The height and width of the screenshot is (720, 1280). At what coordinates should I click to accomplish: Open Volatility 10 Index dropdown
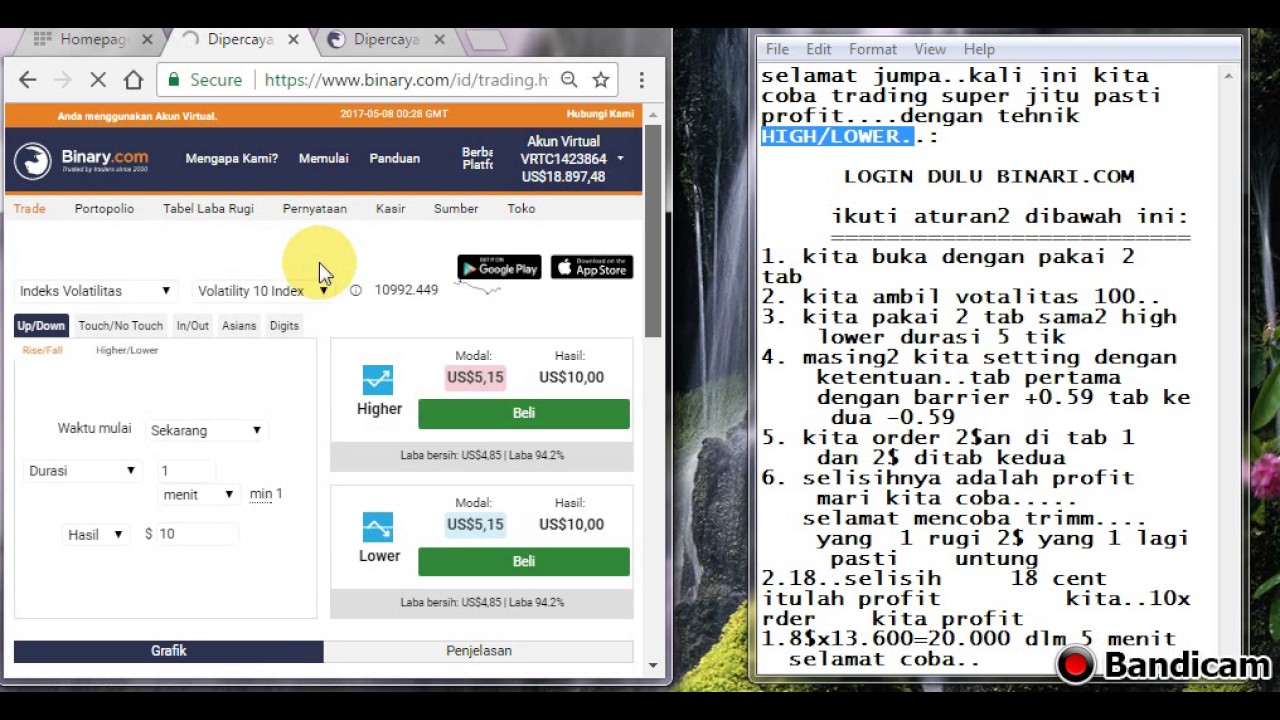click(x=263, y=291)
